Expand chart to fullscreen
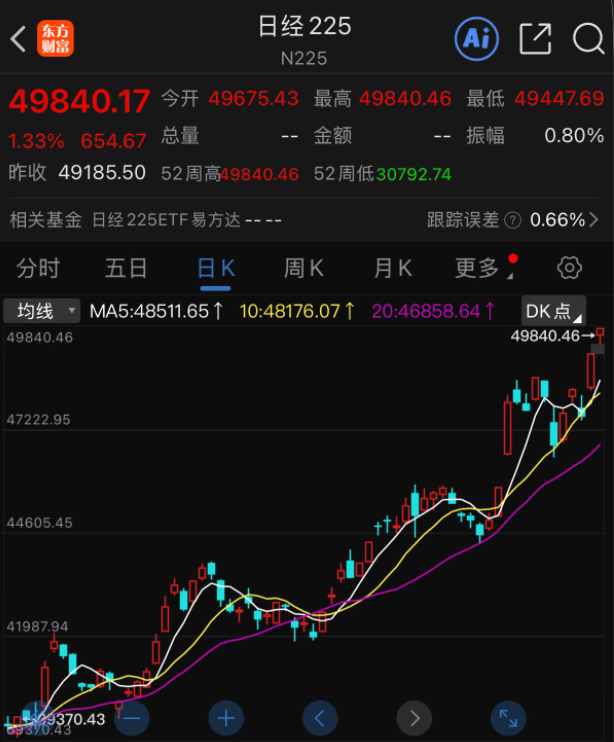The height and width of the screenshot is (742, 614). pyautogui.click(x=507, y=717)
